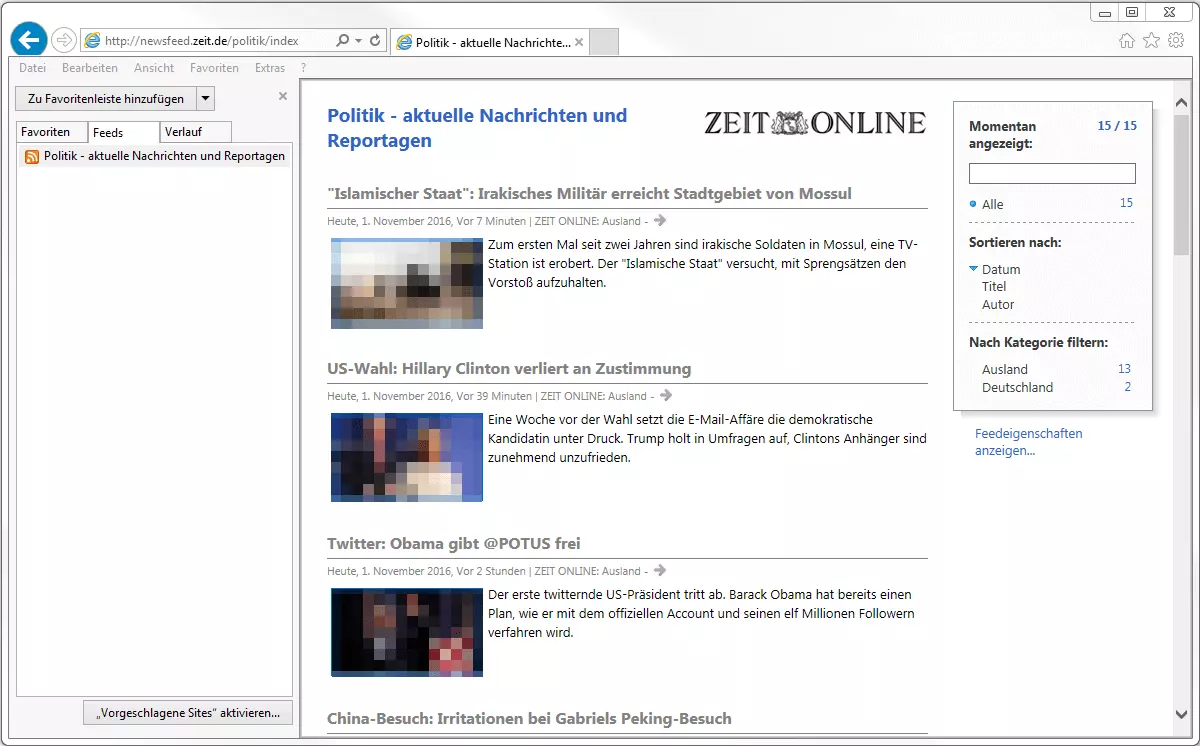Filter by category Ausland
This screenshot has width=1200, height=746.
(x=1005, y=369)
